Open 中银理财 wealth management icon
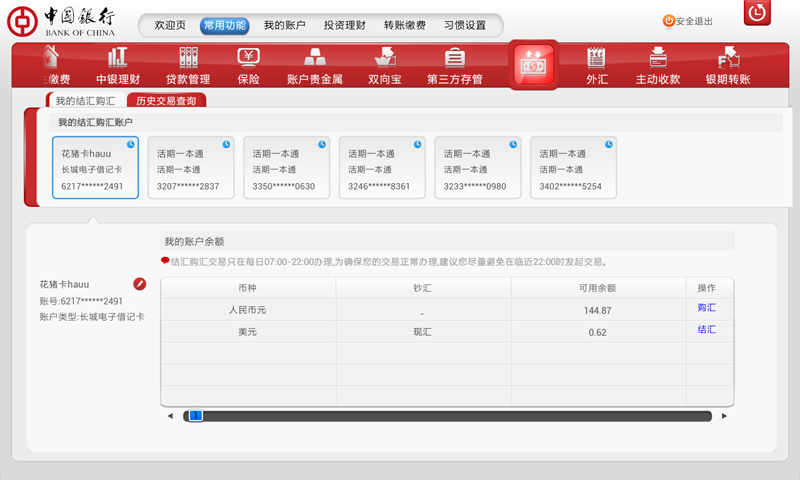Screen dimensions: 800x480 [118, 65]
